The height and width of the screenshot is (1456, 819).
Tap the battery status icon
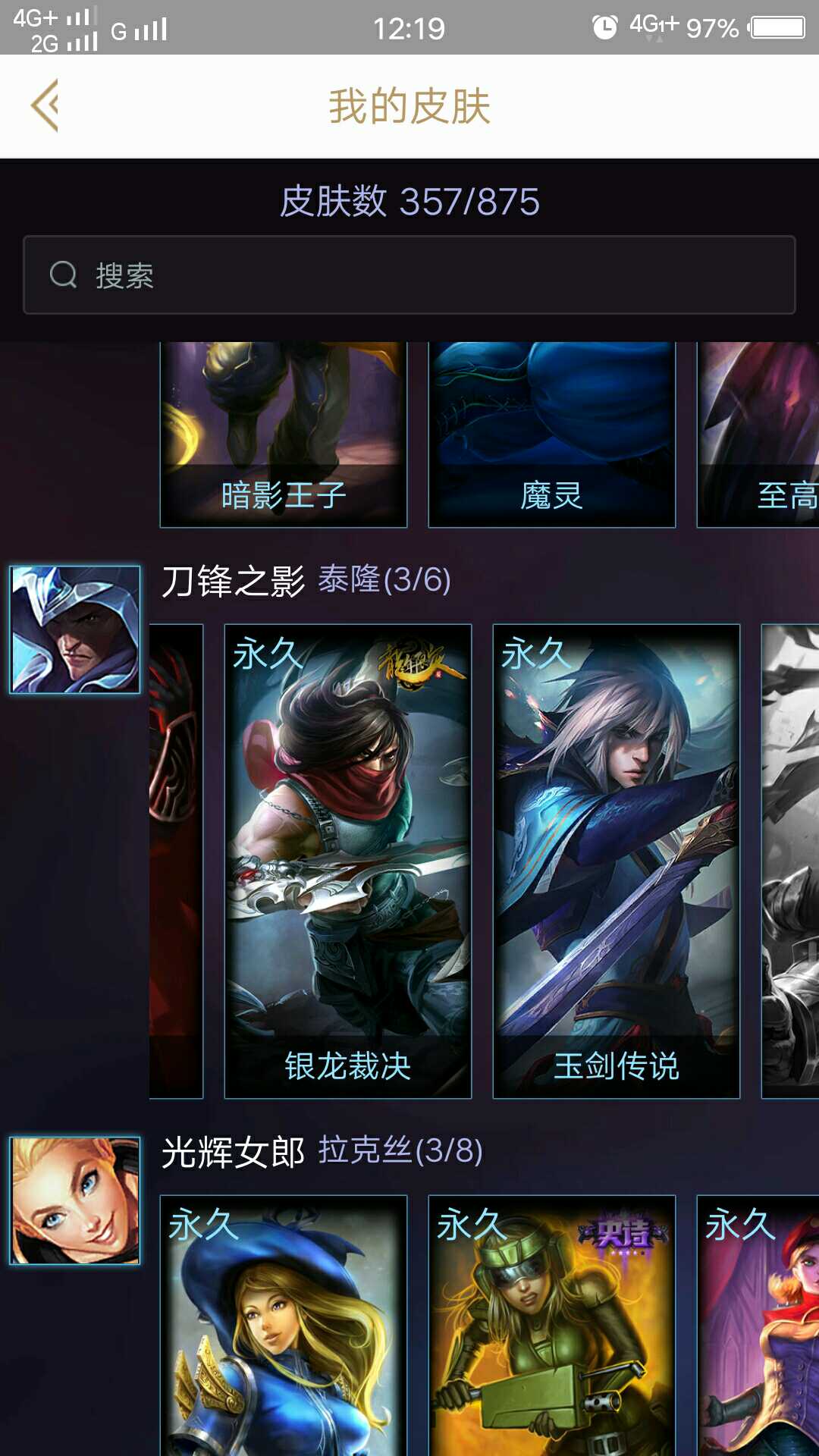(777, 28)
